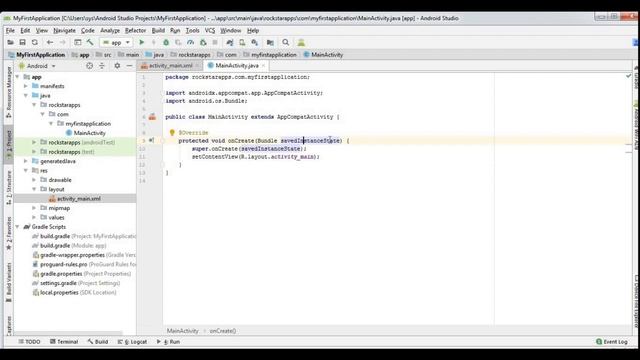Close the MainActivity.java tab
The width and height of the screenshot is (640, 360).
click(x=264, y=66)
